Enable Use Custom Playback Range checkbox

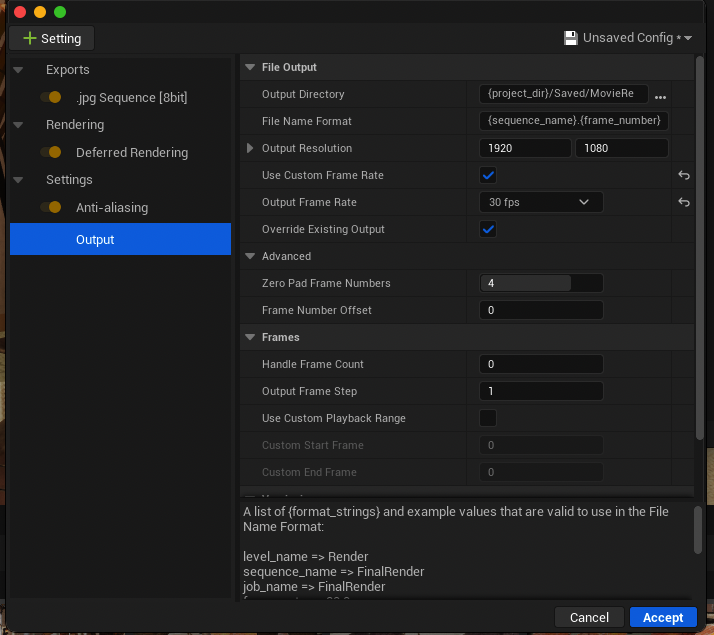click(488, 418)
